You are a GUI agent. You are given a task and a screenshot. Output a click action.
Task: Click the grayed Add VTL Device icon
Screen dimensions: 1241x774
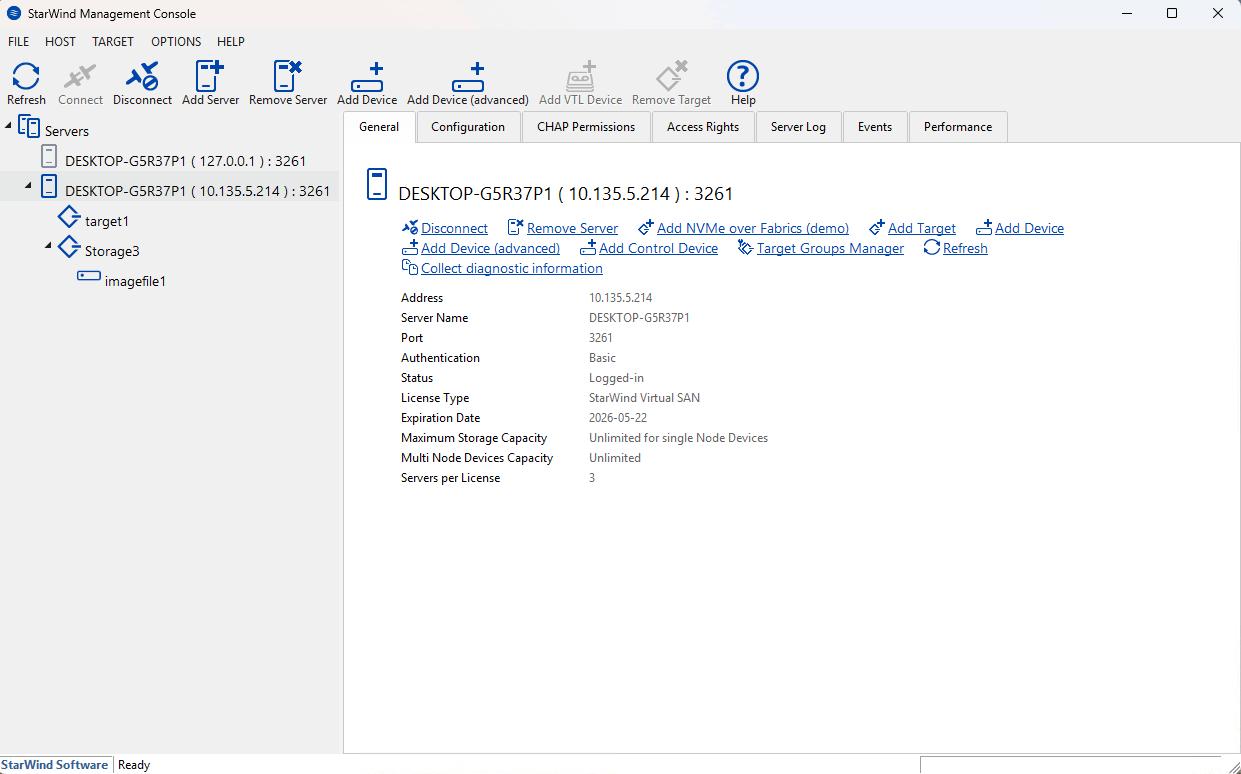click(x=581, y=77)
